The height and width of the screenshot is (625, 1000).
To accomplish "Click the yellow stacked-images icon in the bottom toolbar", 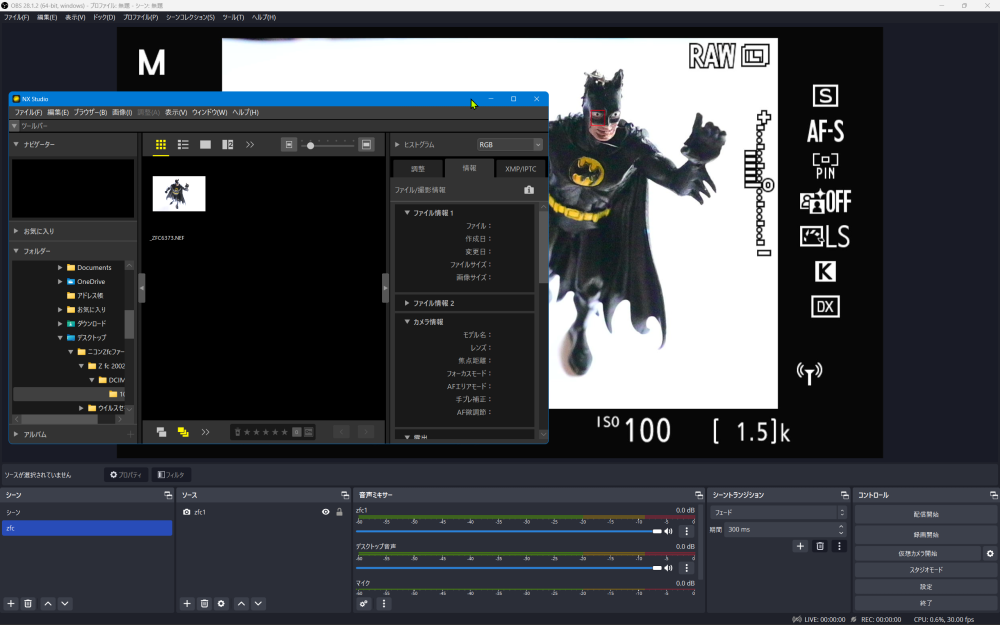I will (183, 432).
